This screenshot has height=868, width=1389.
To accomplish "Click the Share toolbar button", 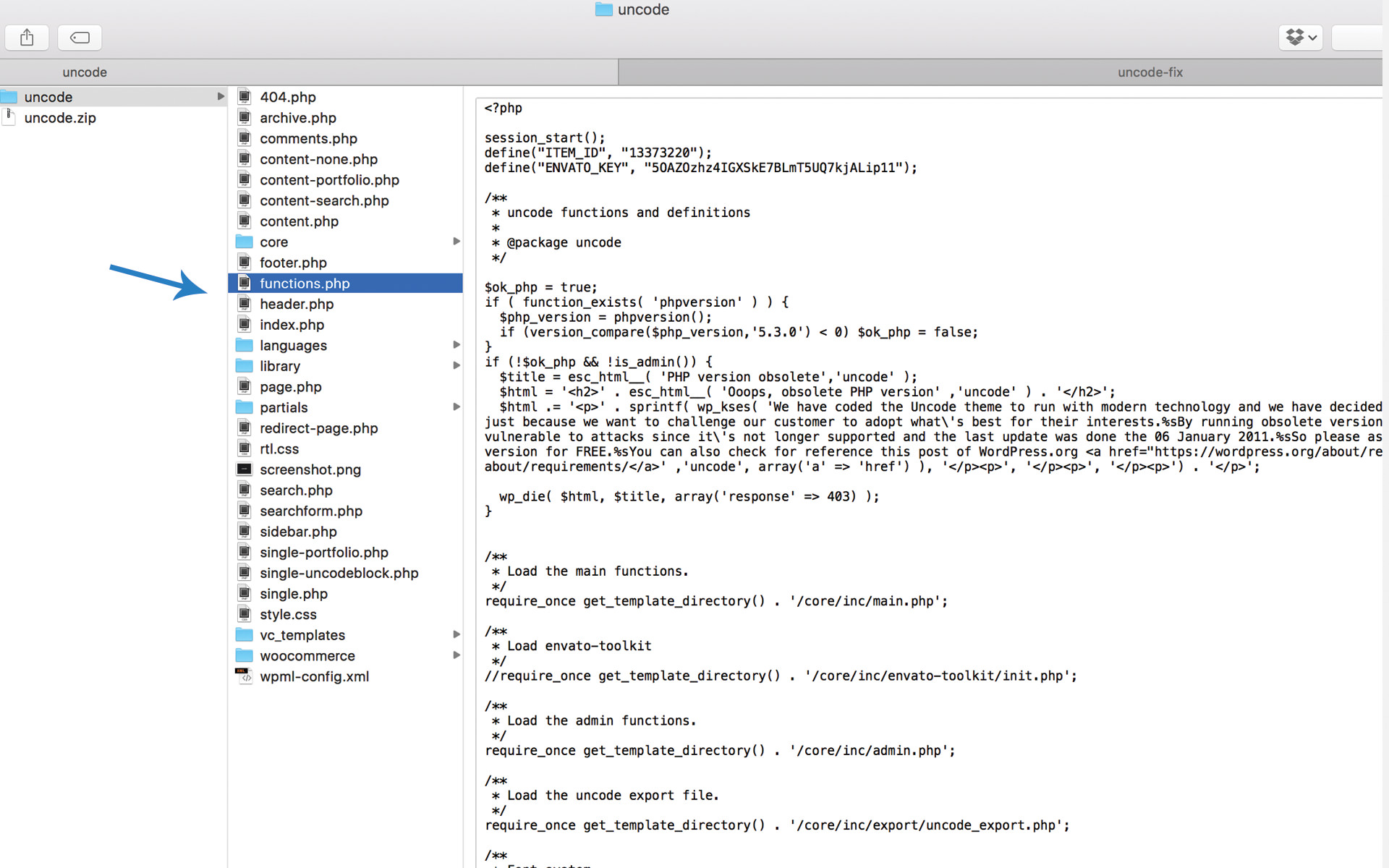I will [27, 38].
